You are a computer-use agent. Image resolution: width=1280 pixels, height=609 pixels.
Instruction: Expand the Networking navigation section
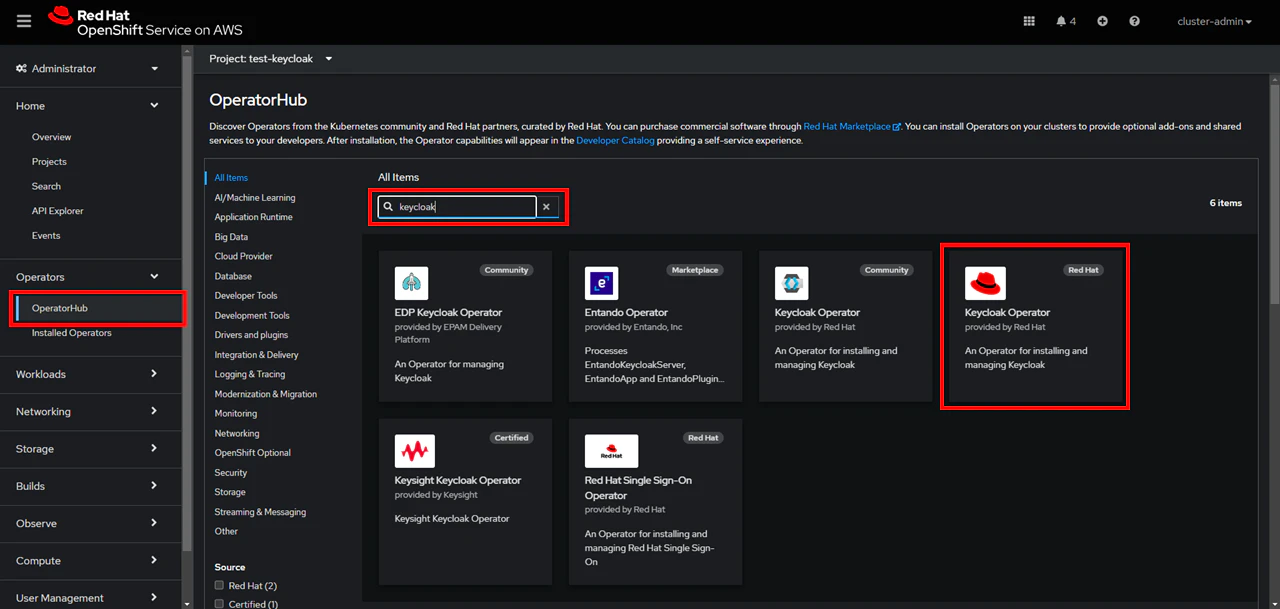(x=90, y=411)
